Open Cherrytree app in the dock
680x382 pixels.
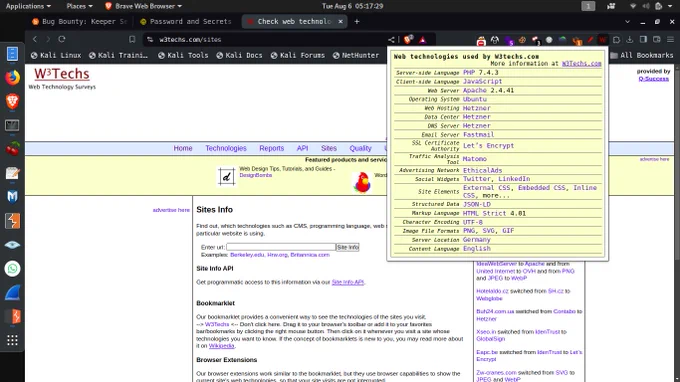point(12,149)
